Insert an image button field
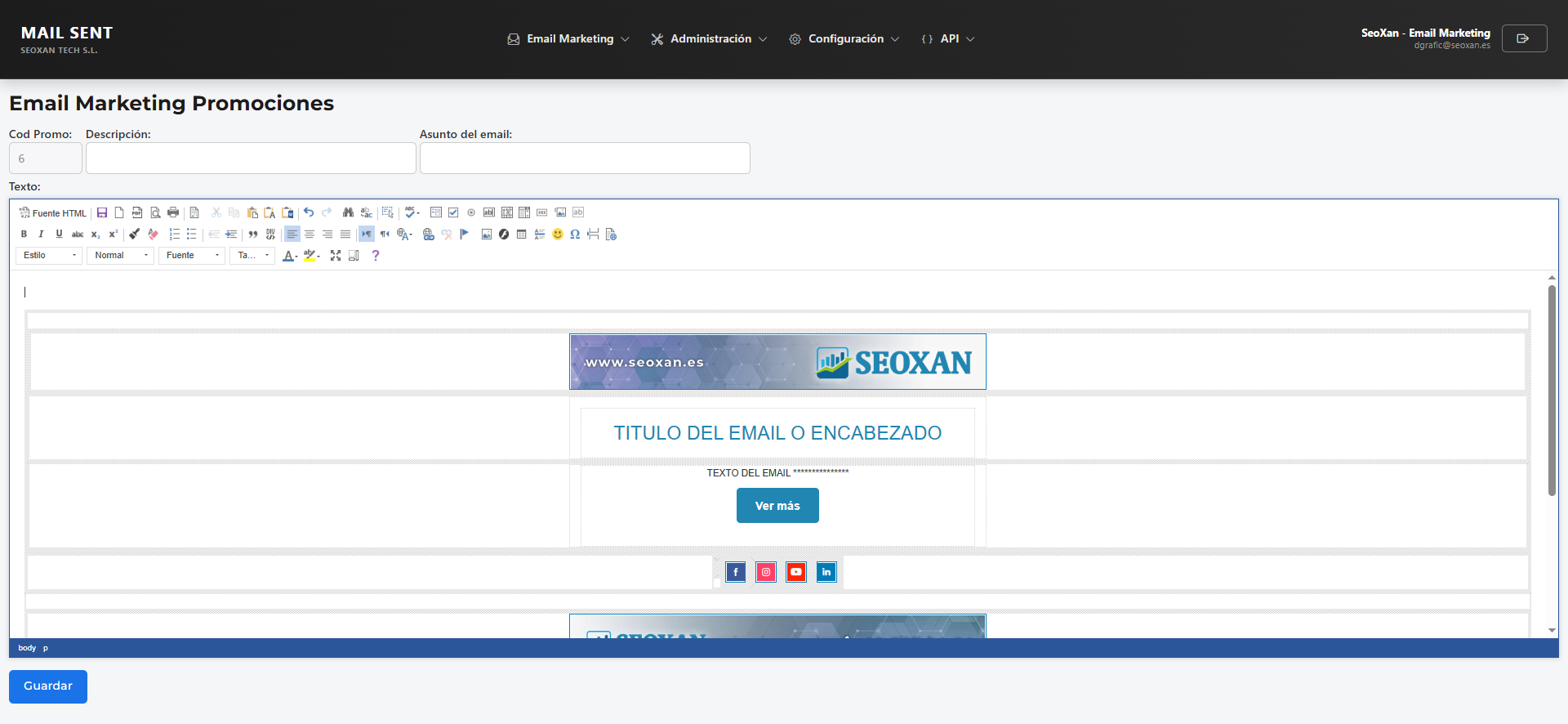Screen dimensions: 1568x724 pos(560,212)
